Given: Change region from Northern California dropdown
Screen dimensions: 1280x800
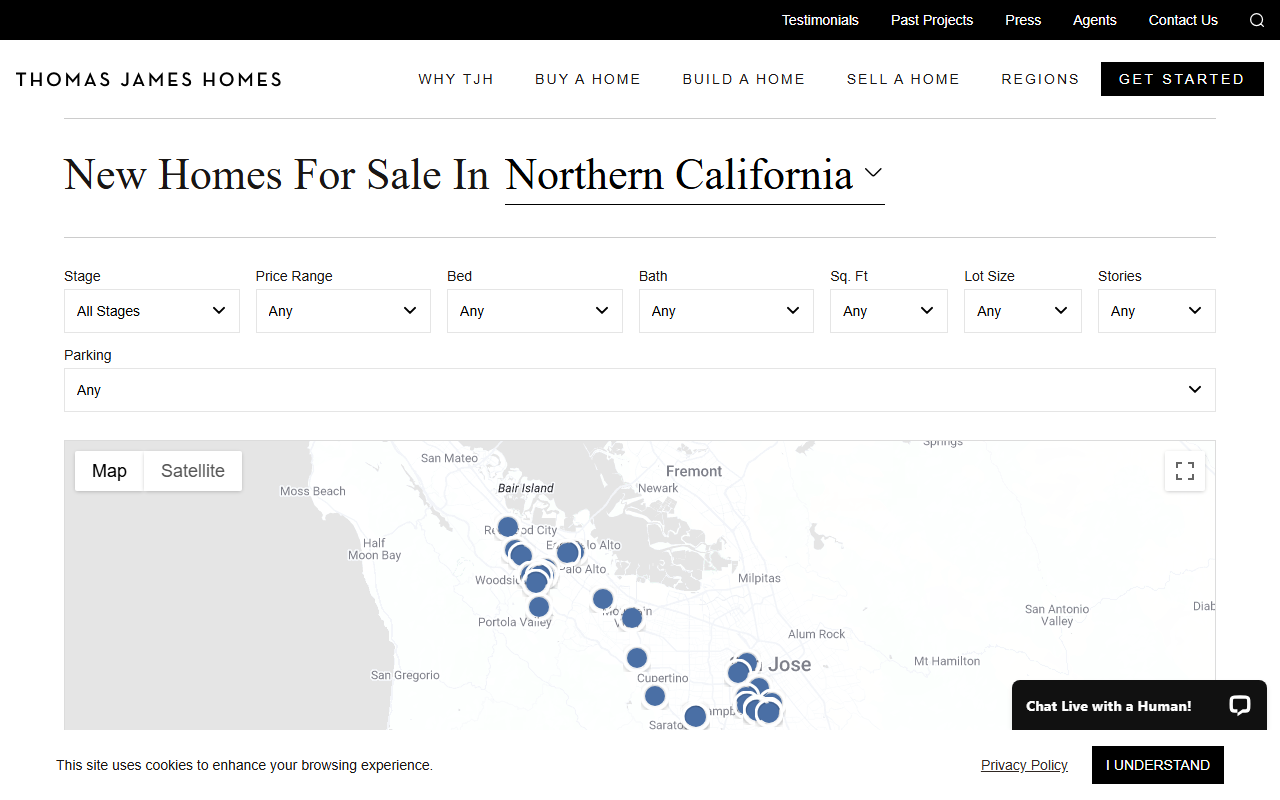Looking at the screenshot, I should pyautogui.click(x=694, y=176).
